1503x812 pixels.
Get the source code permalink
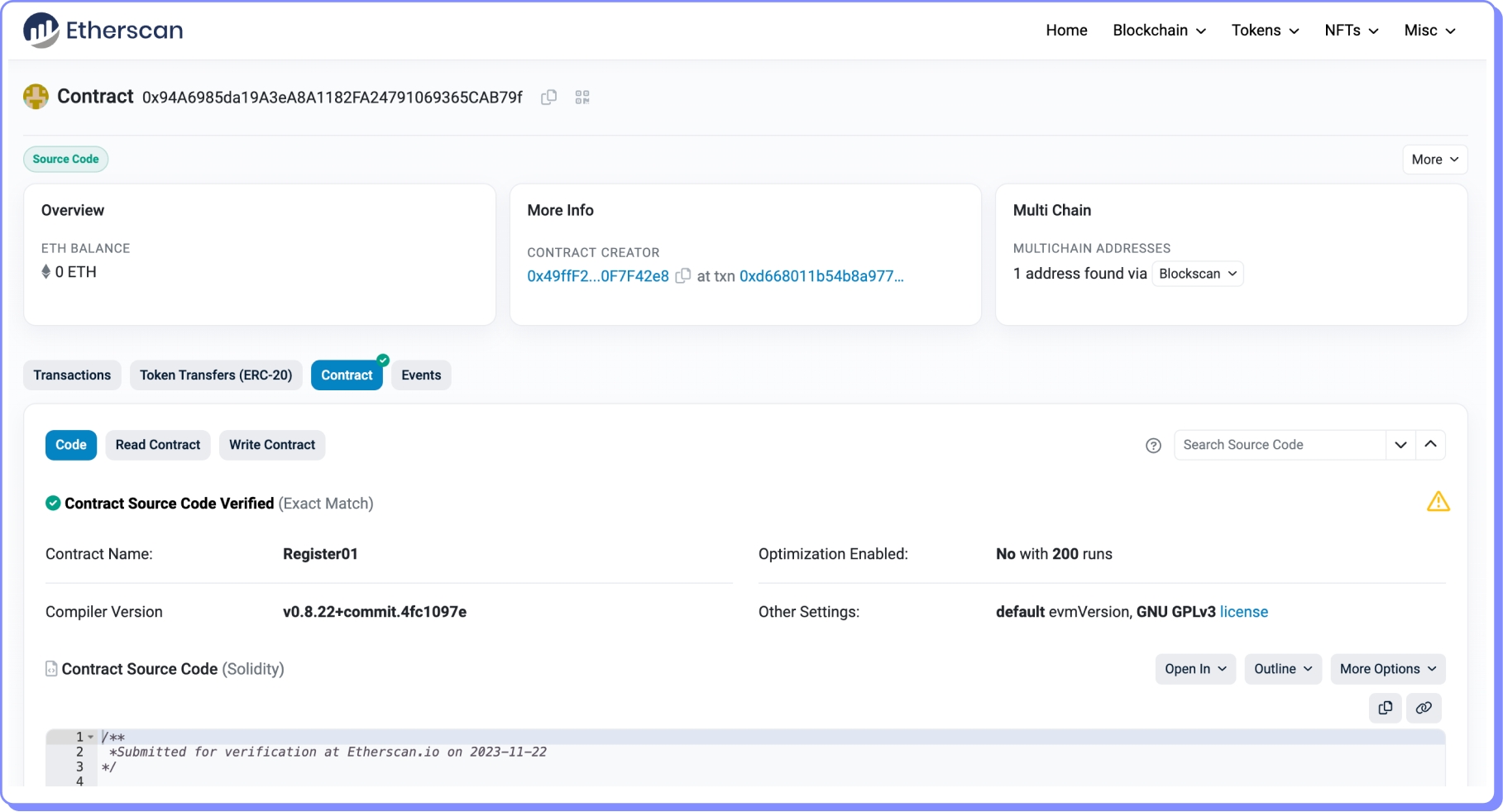1424,708
